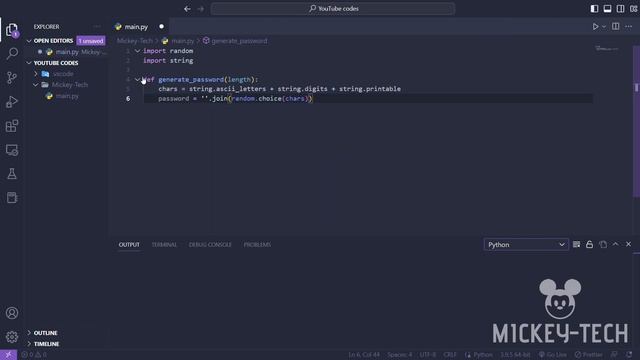Run the Python file with play icon
Screen dimensions: 640x360
tap(595, 27)
